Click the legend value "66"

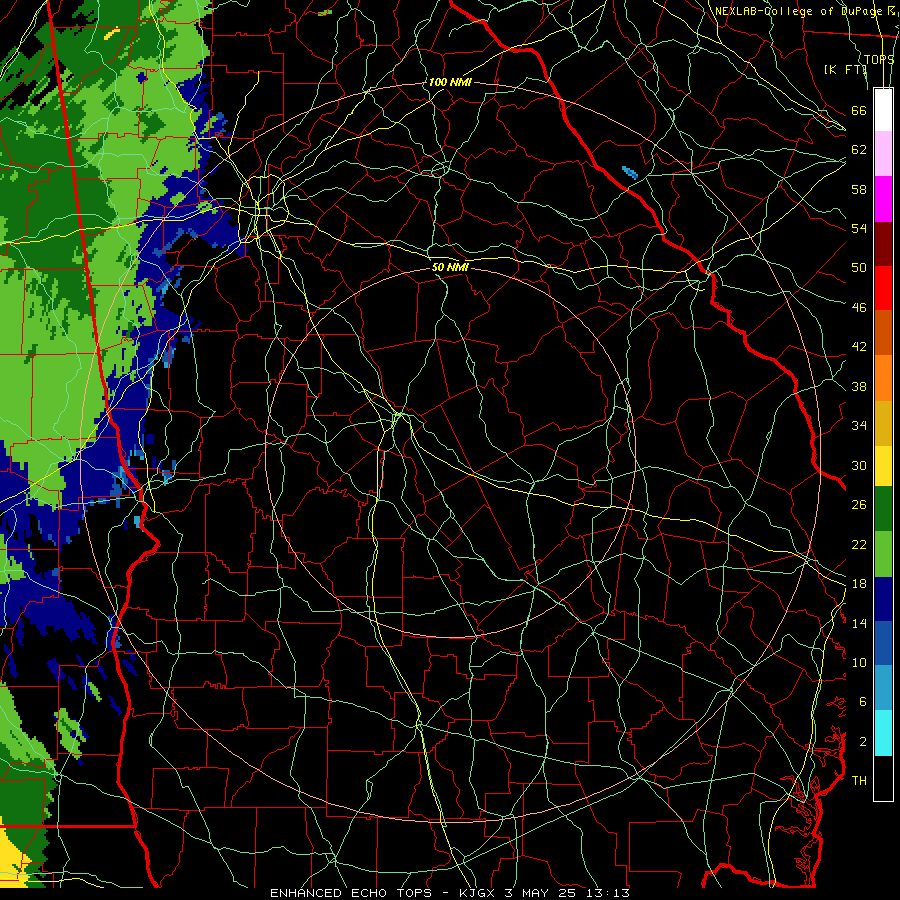pyautogui.click(x=859, y=111)
